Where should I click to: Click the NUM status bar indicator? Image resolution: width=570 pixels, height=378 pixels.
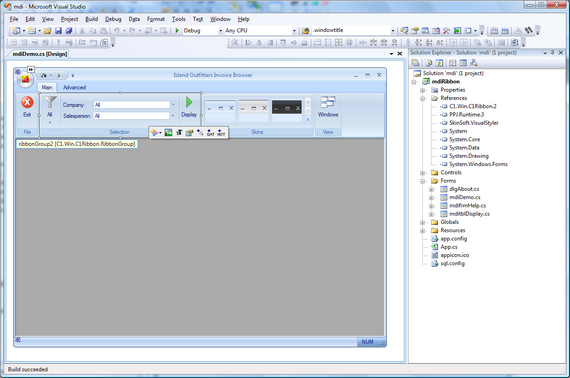[367, 342]
